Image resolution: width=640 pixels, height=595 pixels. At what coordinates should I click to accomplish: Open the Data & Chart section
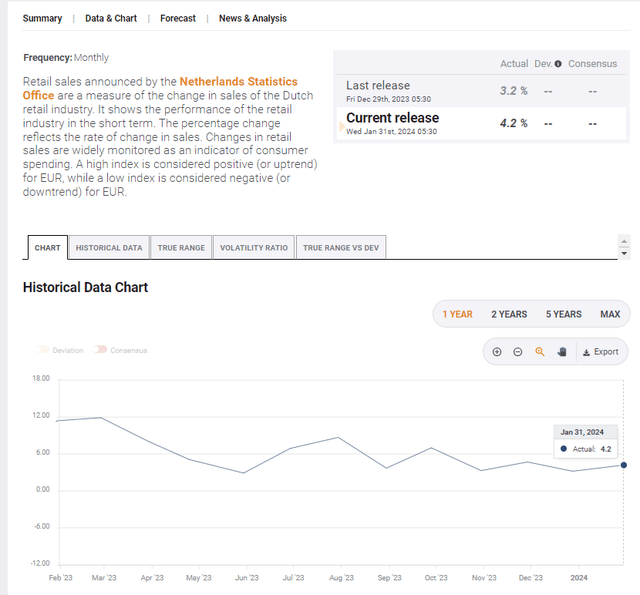click(111, 18)
